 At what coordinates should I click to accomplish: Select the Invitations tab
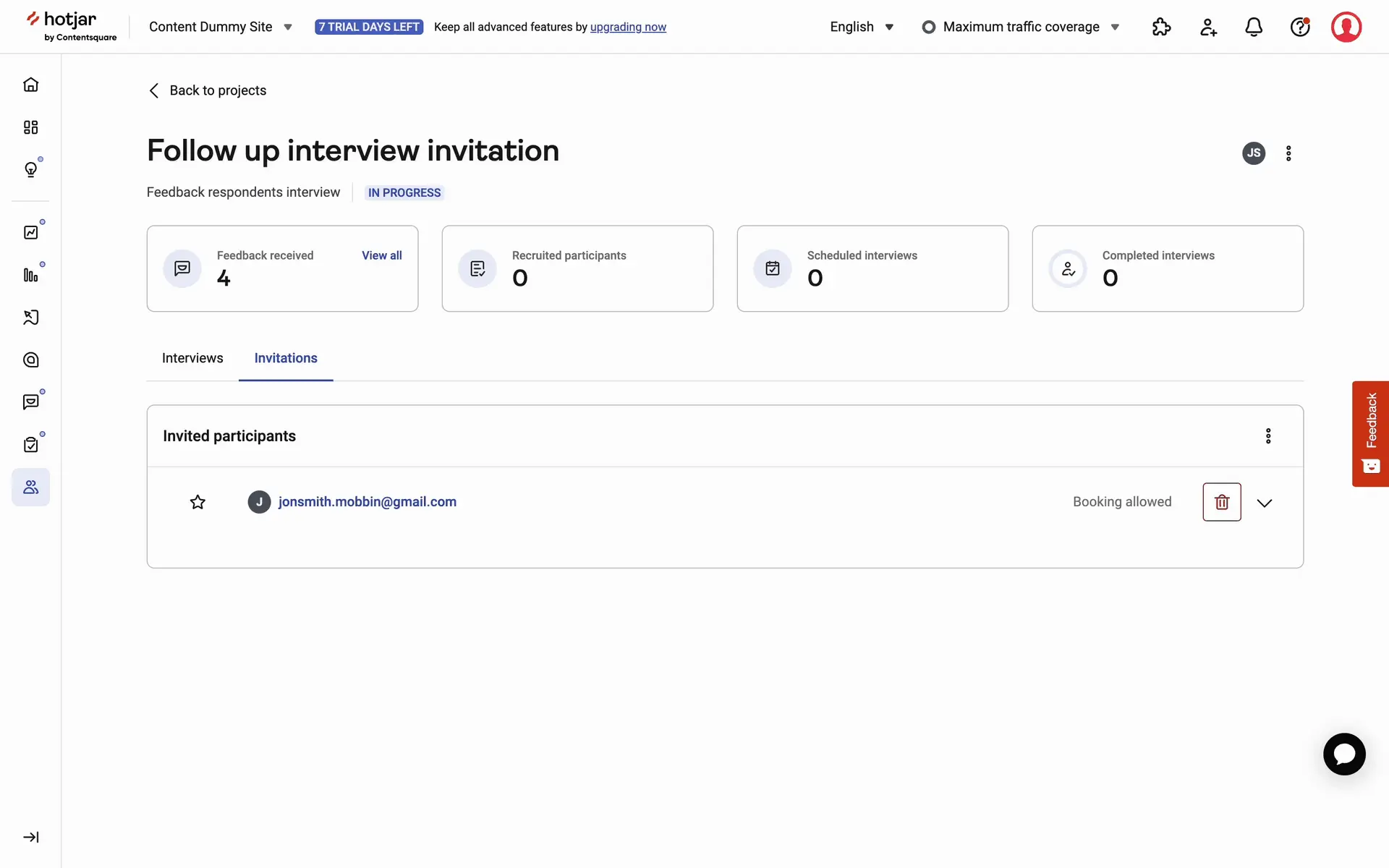tap(286, 358)
